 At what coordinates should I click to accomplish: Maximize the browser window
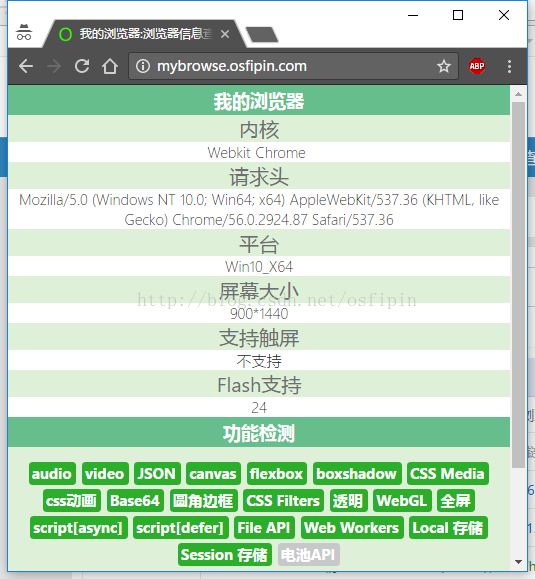pos(458,15)
